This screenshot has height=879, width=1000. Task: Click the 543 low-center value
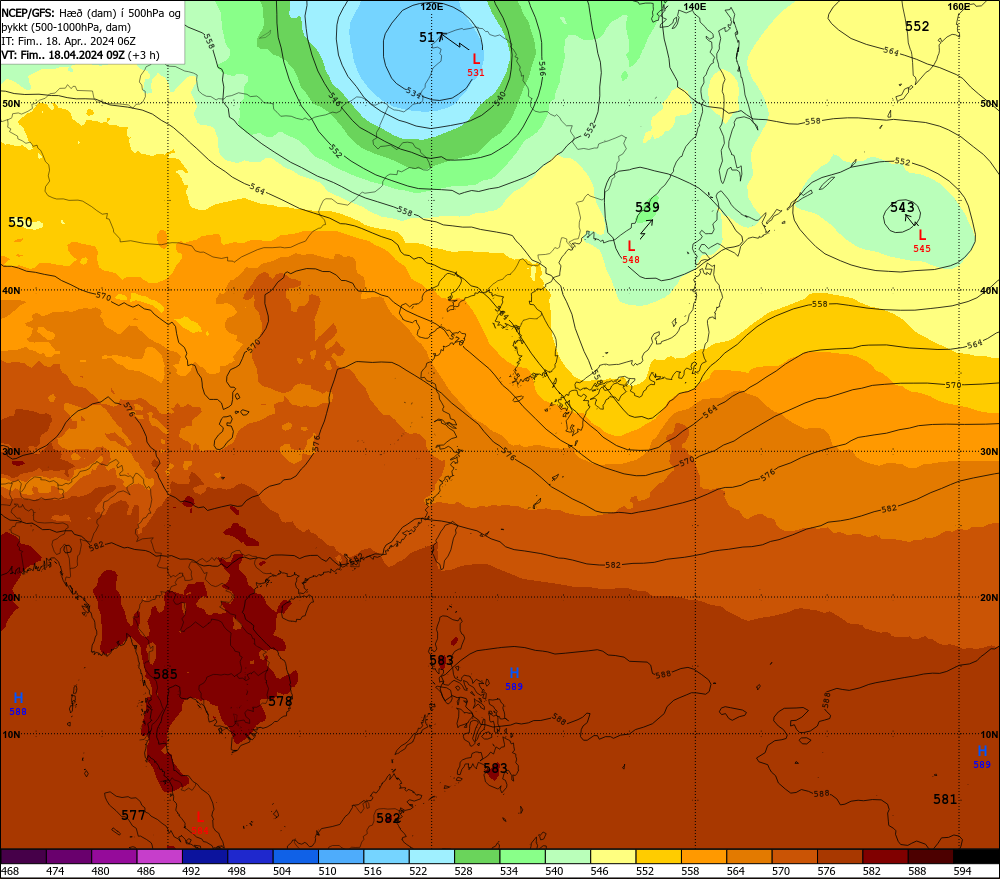[x=902, y=207]
